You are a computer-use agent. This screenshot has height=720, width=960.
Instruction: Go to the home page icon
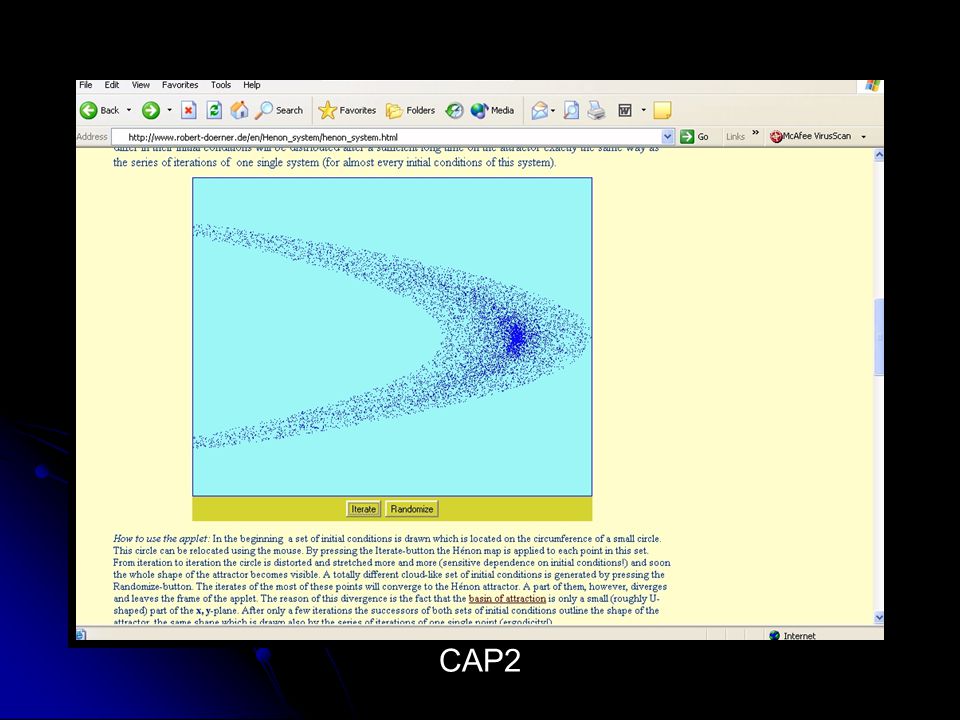239,110
